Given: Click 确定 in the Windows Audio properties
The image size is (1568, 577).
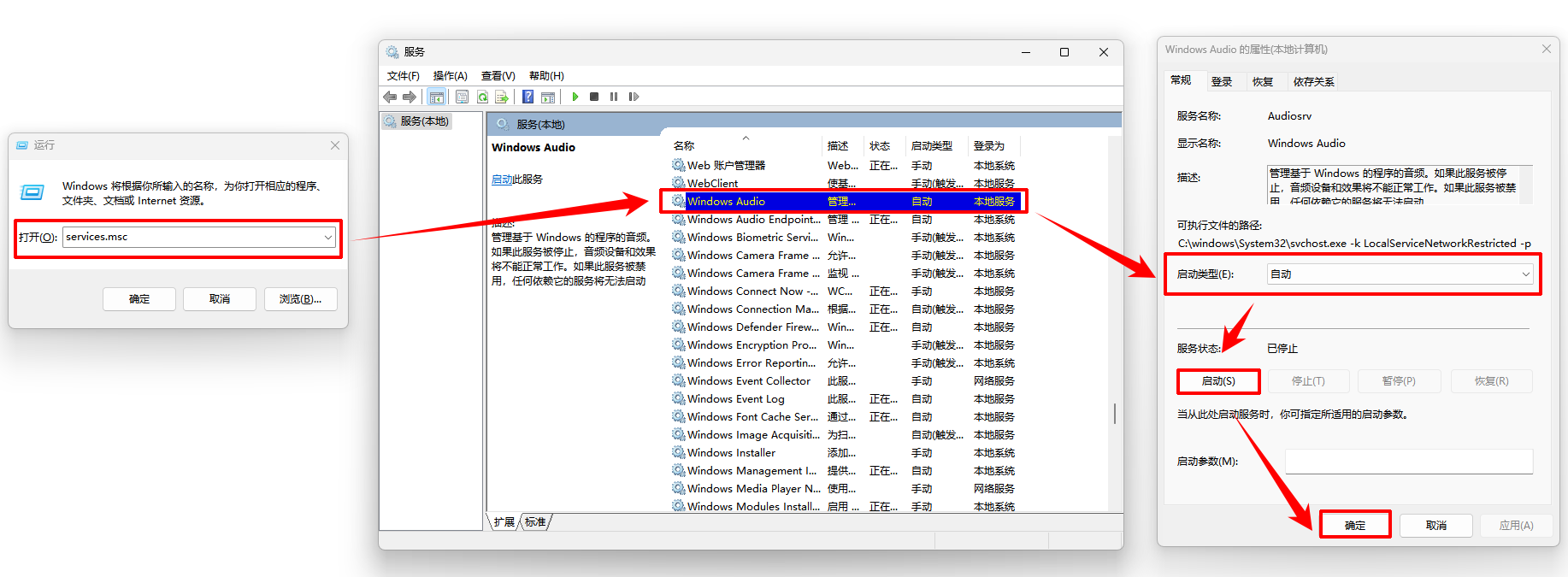Looking at the screenshot, I should coord(1355,526).
